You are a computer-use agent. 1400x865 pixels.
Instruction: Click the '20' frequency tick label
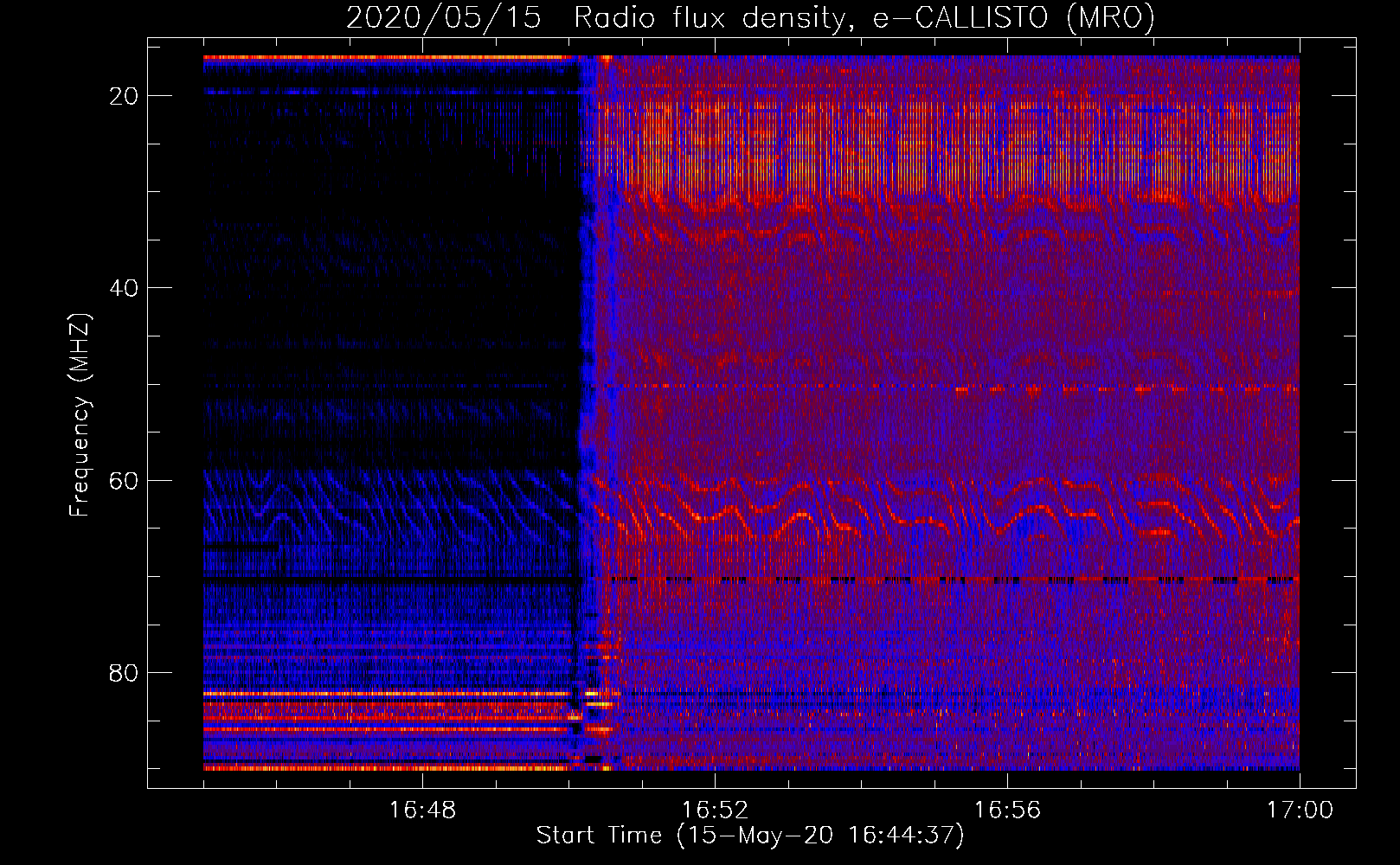point(125,96)
